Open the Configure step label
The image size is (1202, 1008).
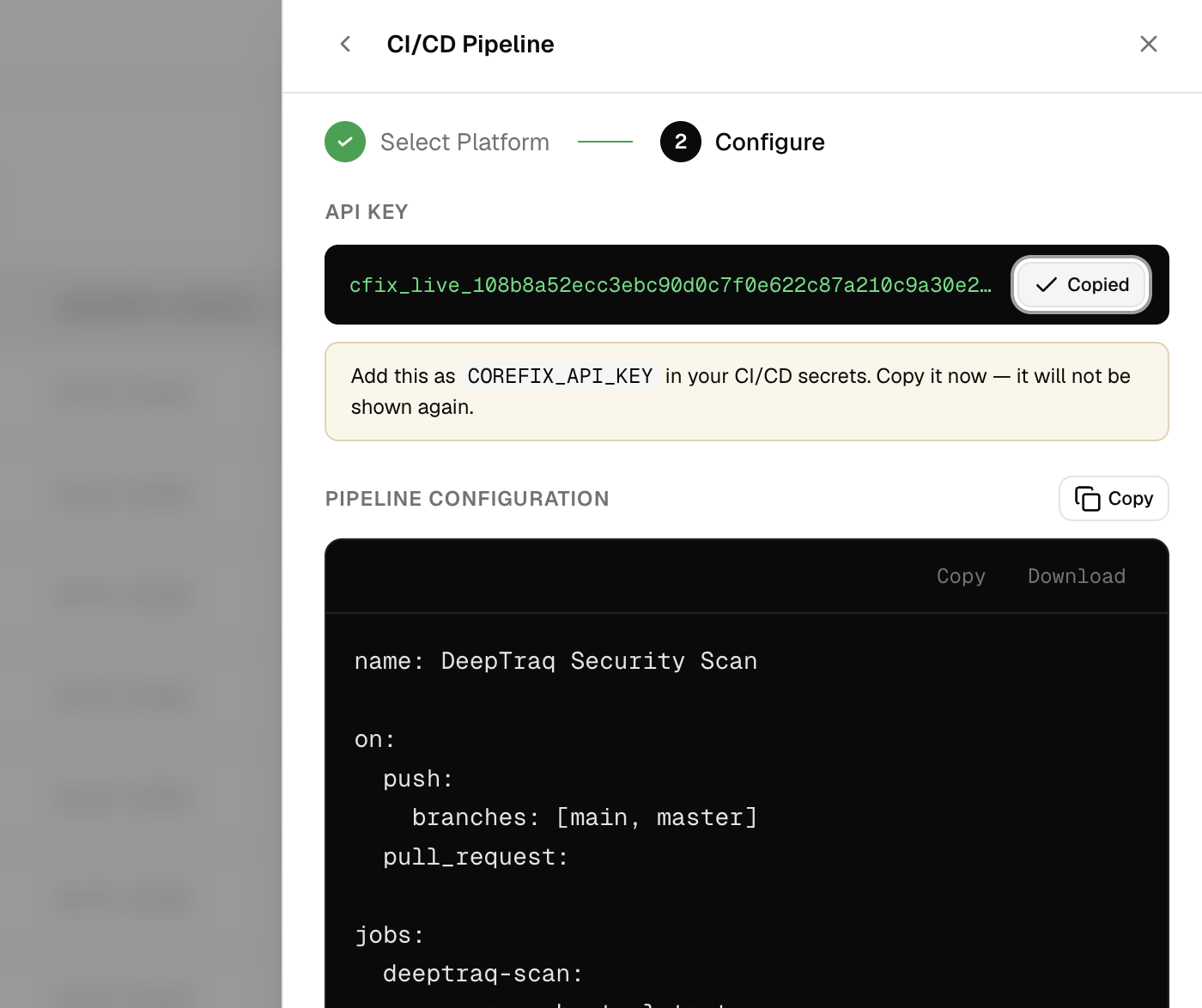769,142
